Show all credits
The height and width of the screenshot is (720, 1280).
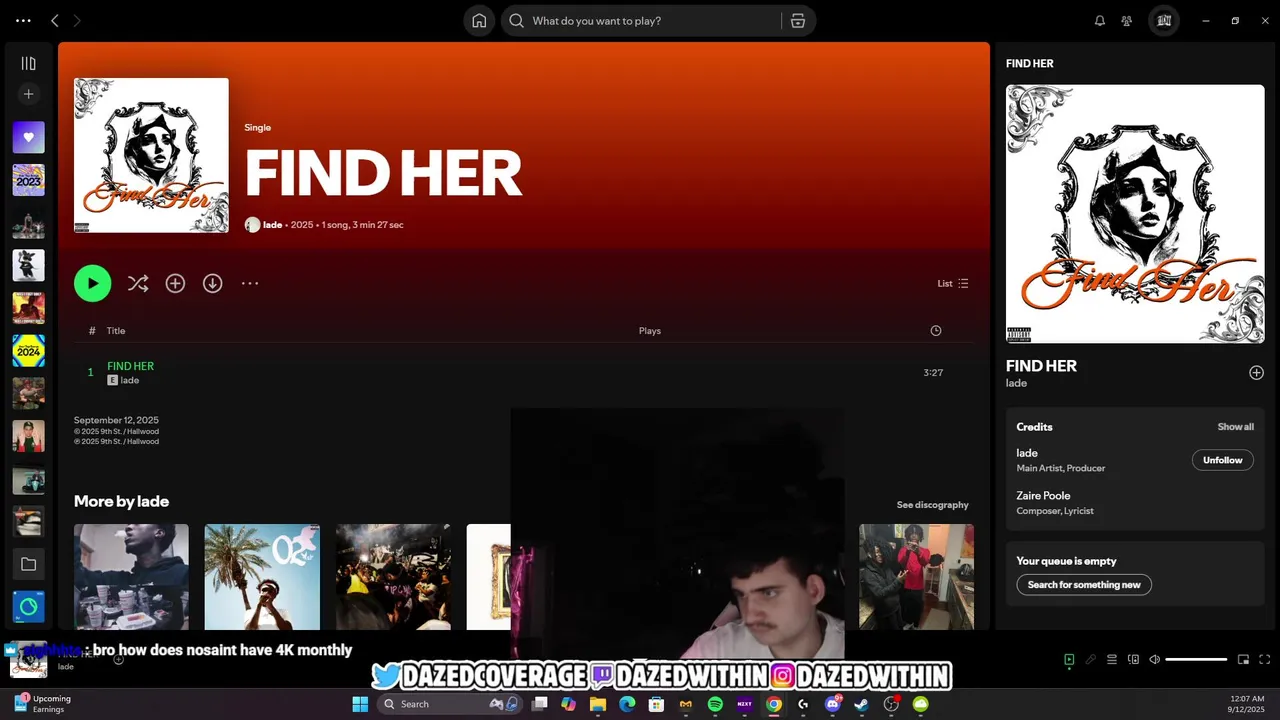[1235, 427]
